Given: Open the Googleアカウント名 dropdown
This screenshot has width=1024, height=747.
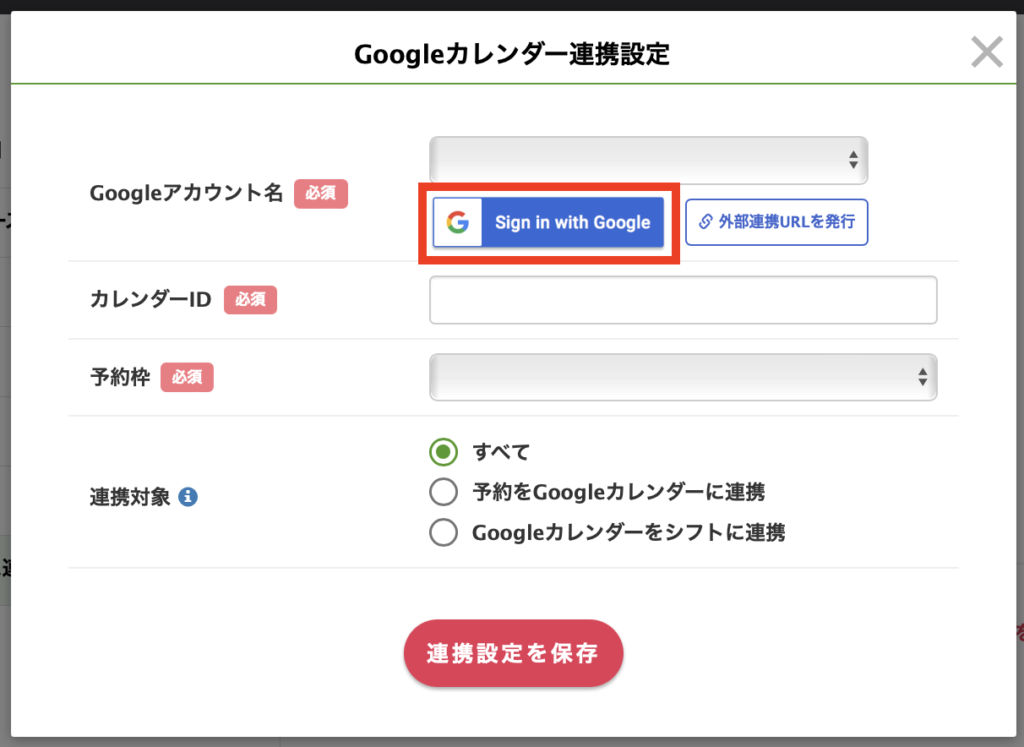Looking at the screenshot, I should coord(648,160).
